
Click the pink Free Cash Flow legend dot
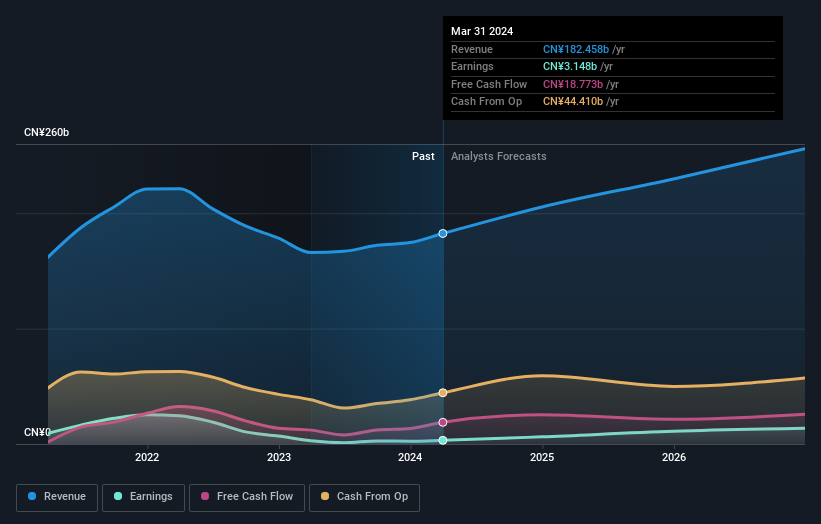coord(205,496)
